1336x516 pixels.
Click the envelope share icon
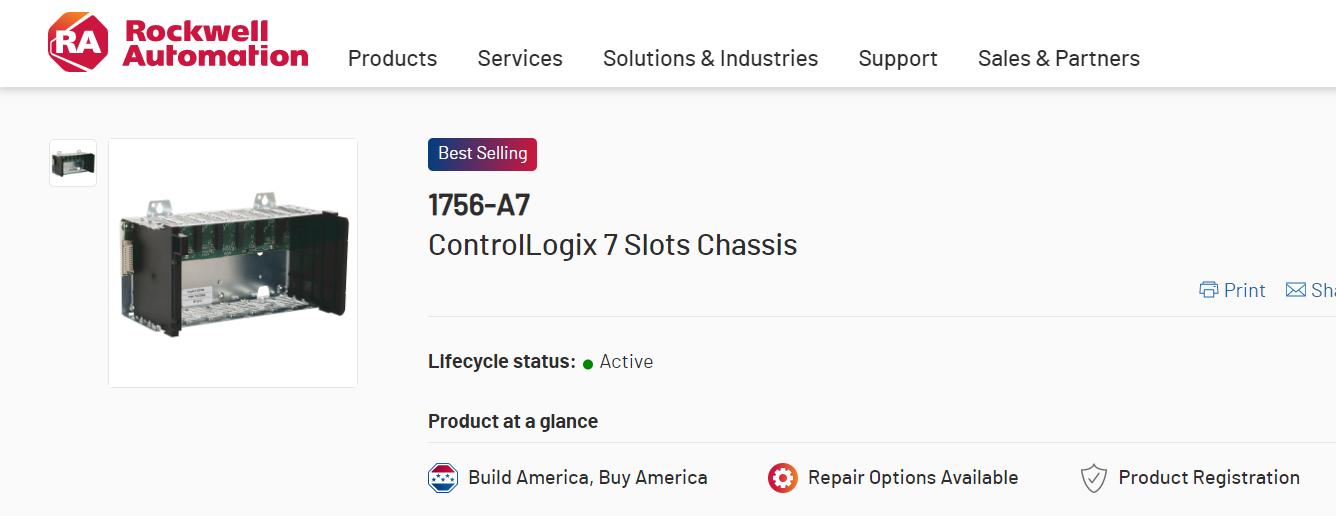click(1296, 290)
